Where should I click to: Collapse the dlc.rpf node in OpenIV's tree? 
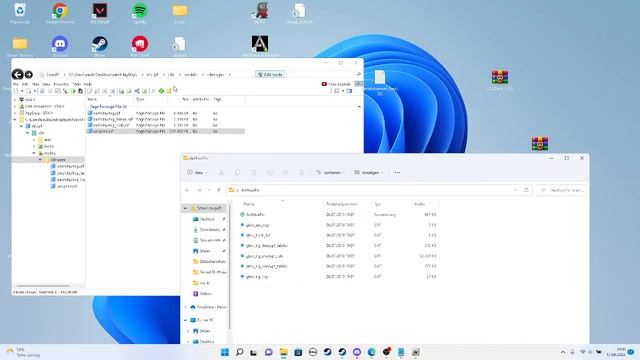pos(21,126)
